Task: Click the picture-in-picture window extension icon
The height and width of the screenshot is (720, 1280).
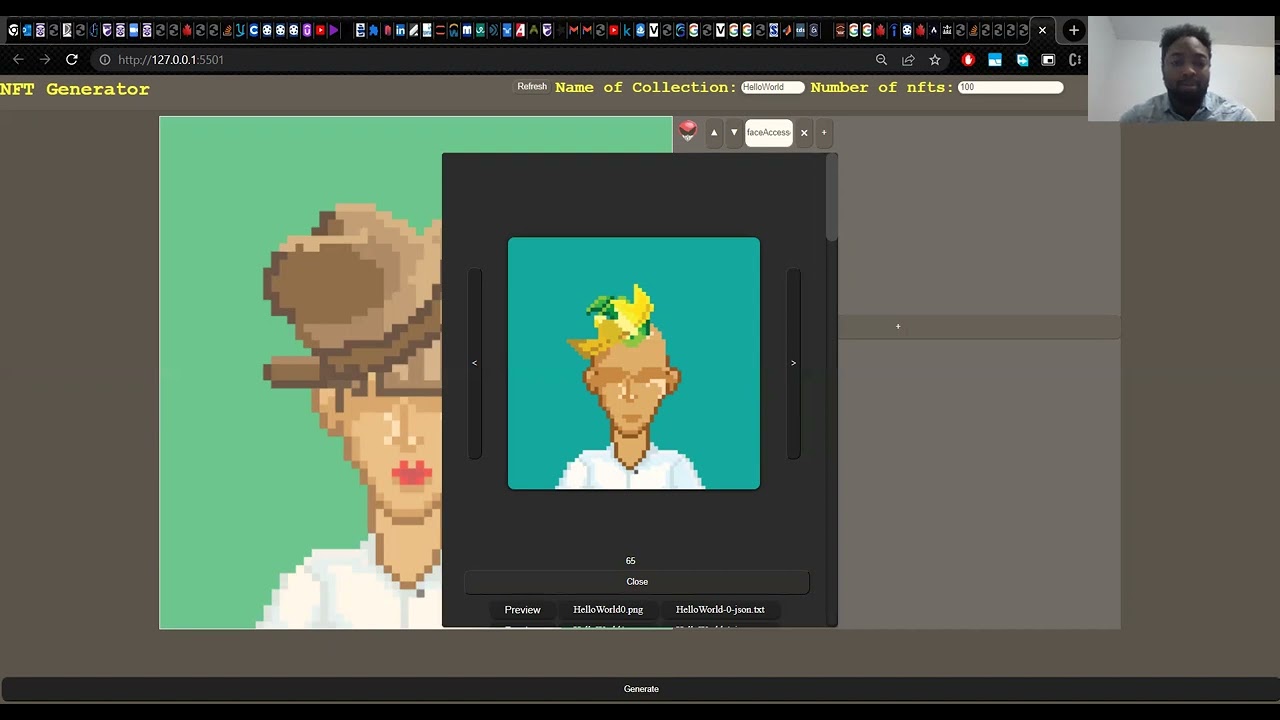Action: coord(1048,60)
